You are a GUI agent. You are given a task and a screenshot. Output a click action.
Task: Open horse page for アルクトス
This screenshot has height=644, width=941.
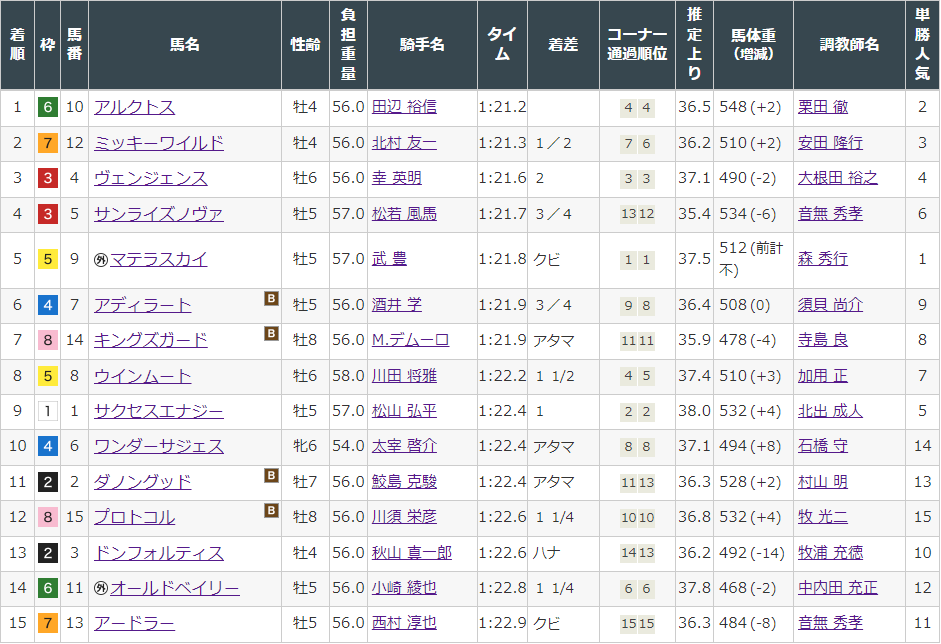134,107
